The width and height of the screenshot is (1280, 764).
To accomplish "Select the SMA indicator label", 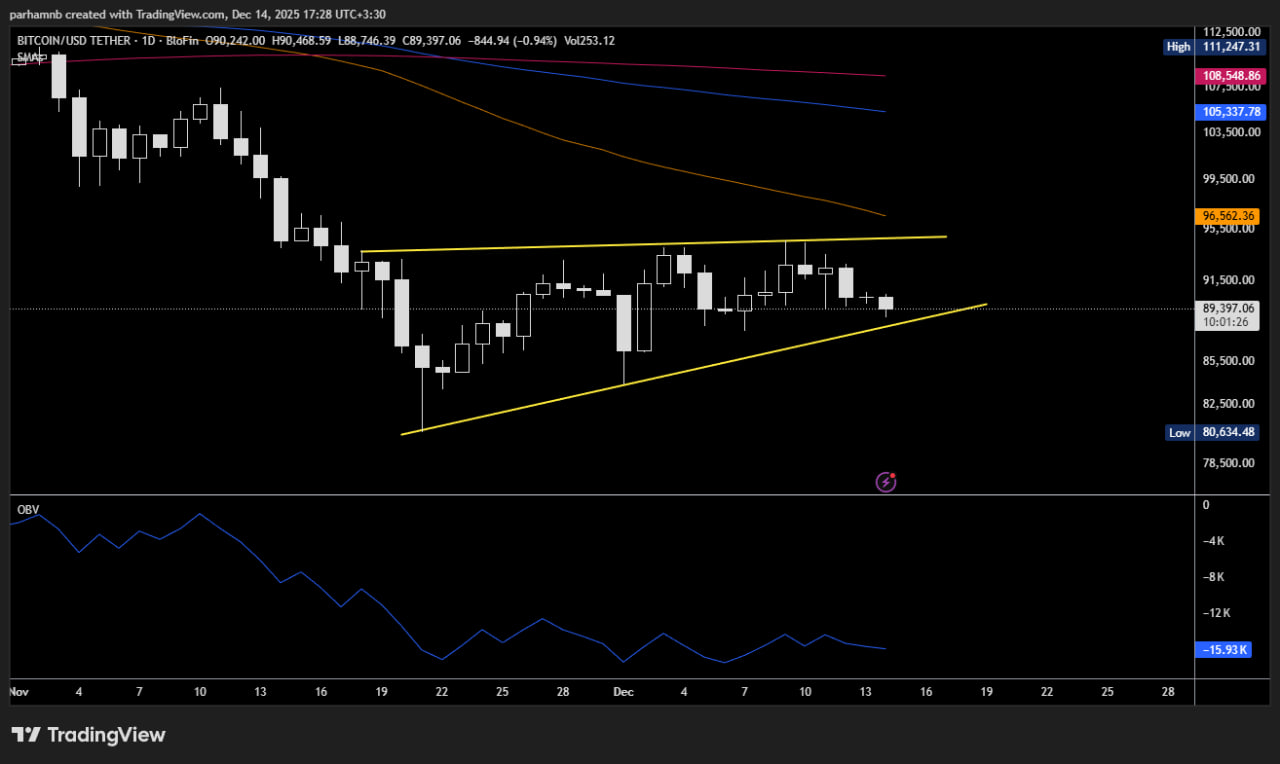I will pos(28,58).
